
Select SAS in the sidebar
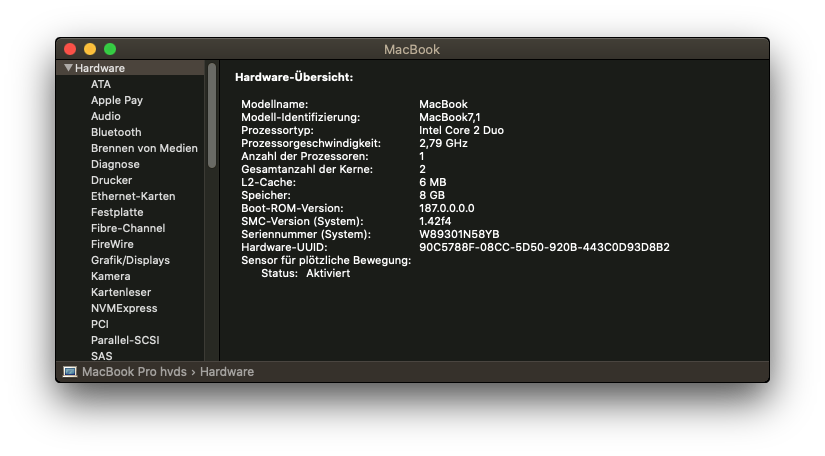pyautogui.click(x=102, y=356)
